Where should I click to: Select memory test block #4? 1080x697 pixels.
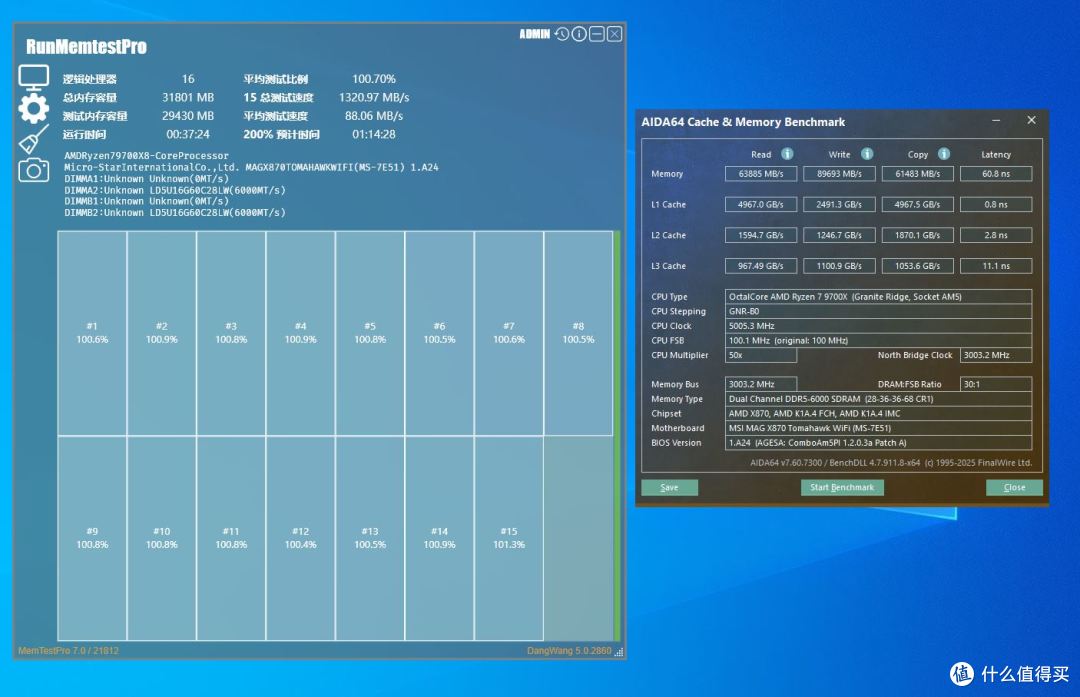301,333
